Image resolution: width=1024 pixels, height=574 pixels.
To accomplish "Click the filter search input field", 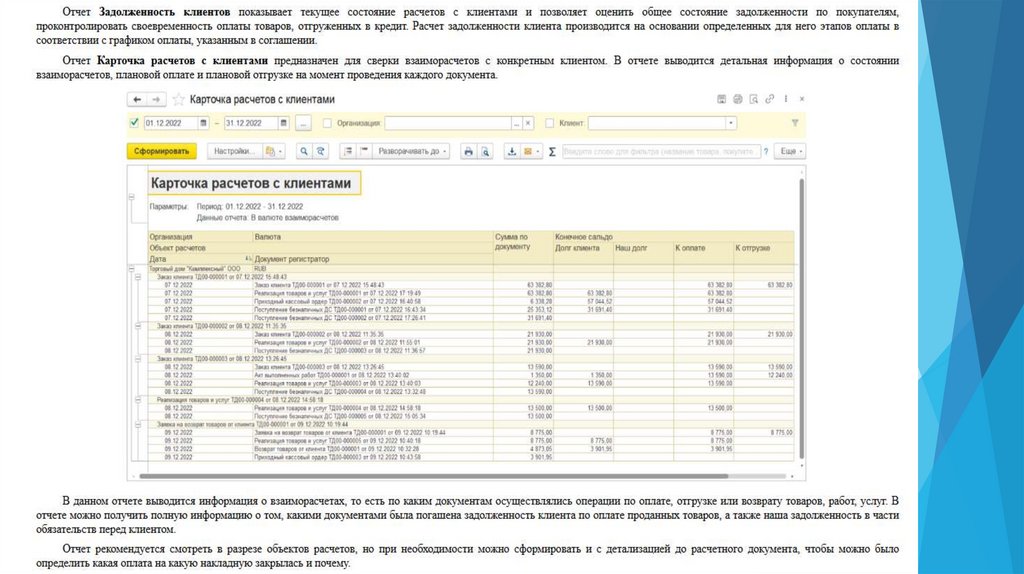I will [662, 151].
